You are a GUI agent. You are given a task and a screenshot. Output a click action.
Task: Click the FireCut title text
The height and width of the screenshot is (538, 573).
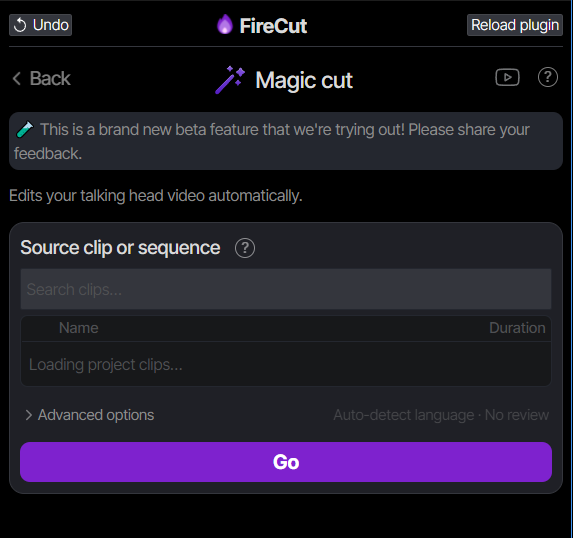[x=273, y=26]
